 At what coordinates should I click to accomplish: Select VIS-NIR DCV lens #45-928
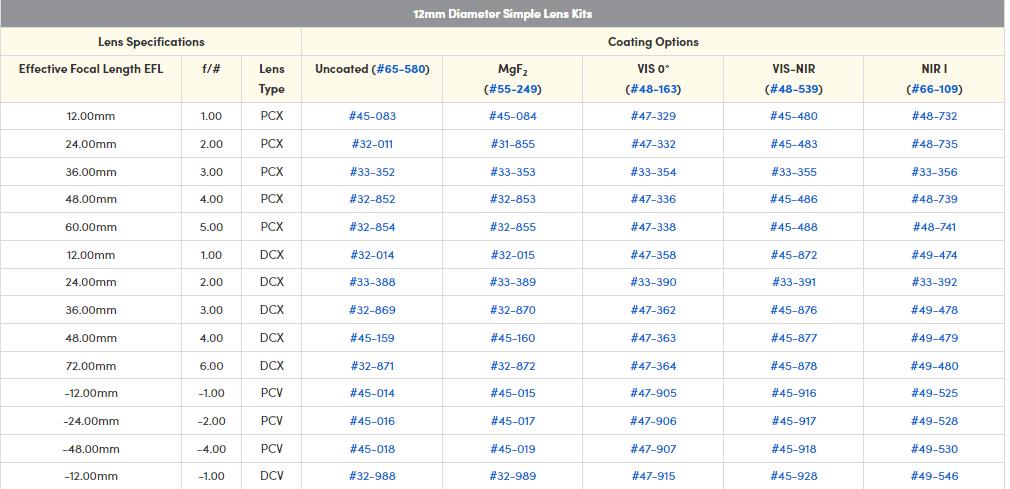(x=793, y=476)
